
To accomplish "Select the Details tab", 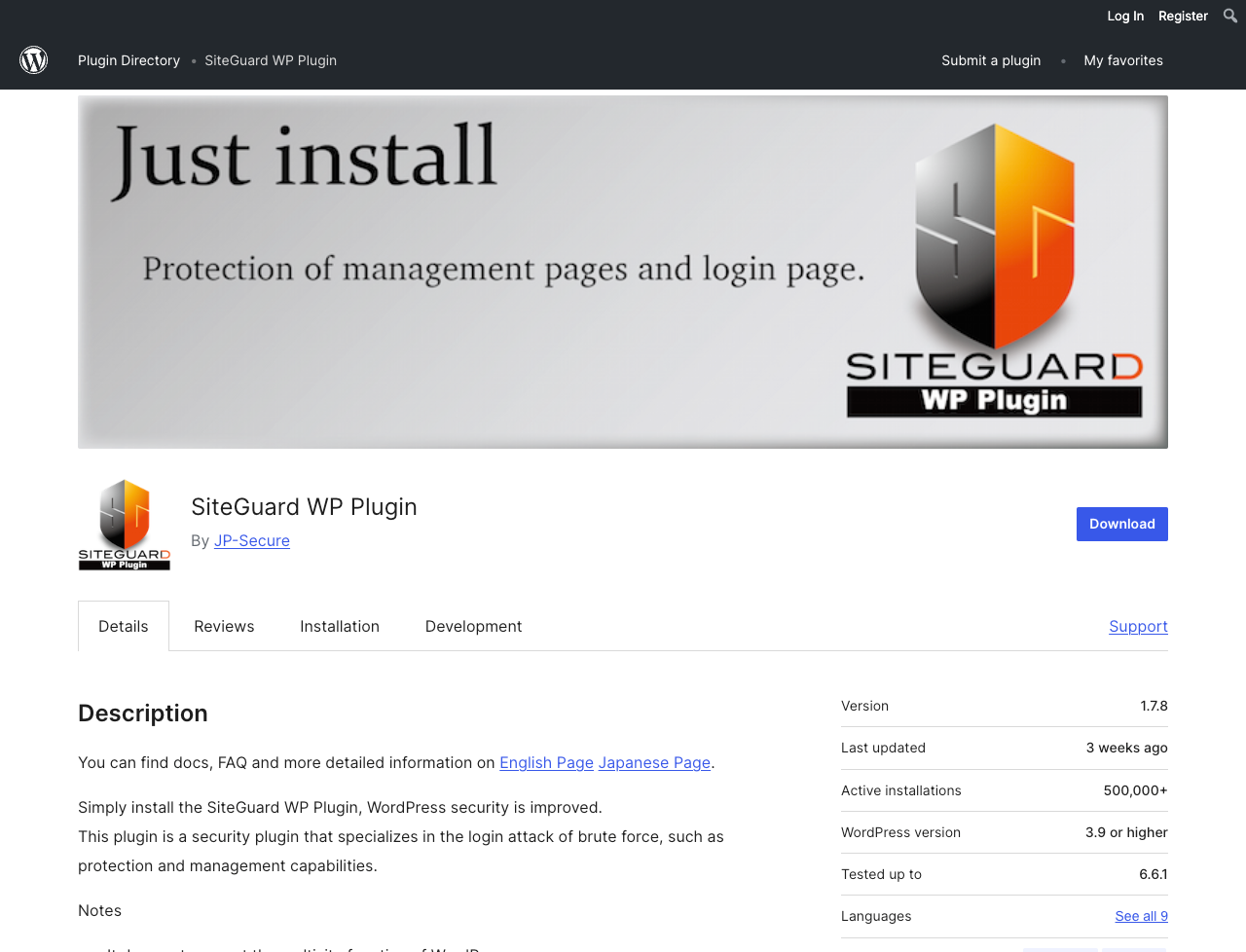I will [x=124, y=626].
